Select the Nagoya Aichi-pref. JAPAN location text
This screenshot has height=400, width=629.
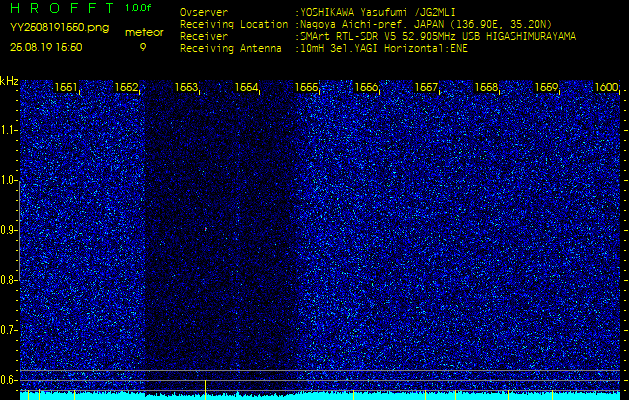tap(426, 24)
